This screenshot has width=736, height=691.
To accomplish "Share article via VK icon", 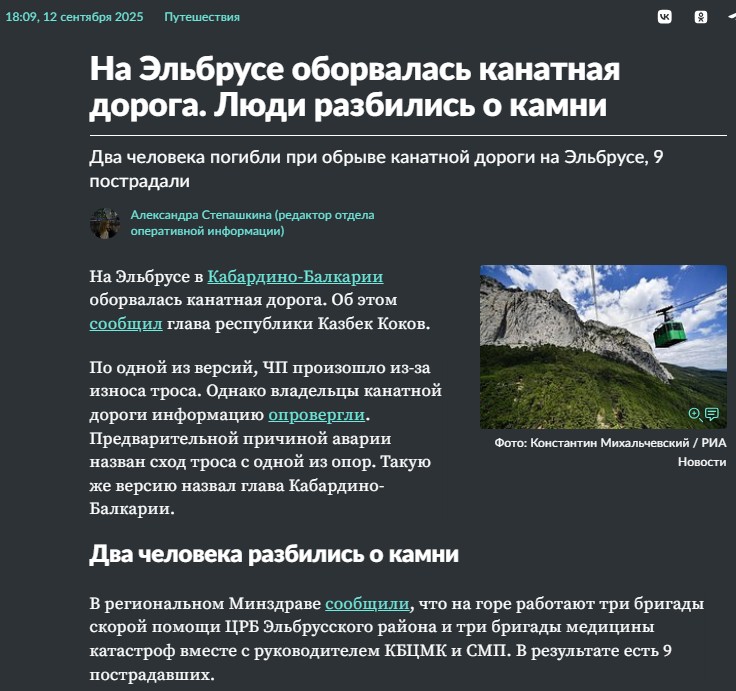I will pos(664,17).
